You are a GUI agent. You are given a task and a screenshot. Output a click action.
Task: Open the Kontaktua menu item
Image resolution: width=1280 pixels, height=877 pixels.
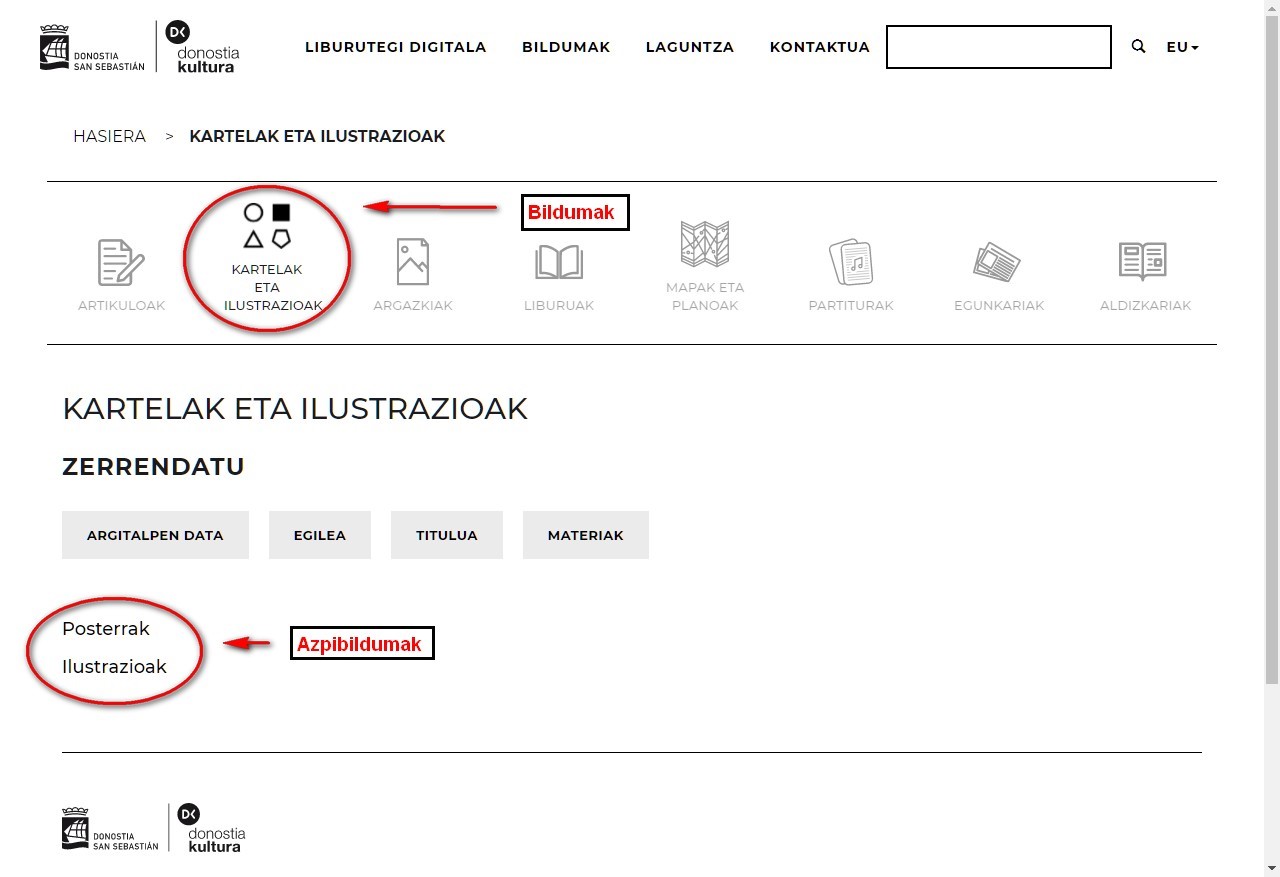(820, 47)
